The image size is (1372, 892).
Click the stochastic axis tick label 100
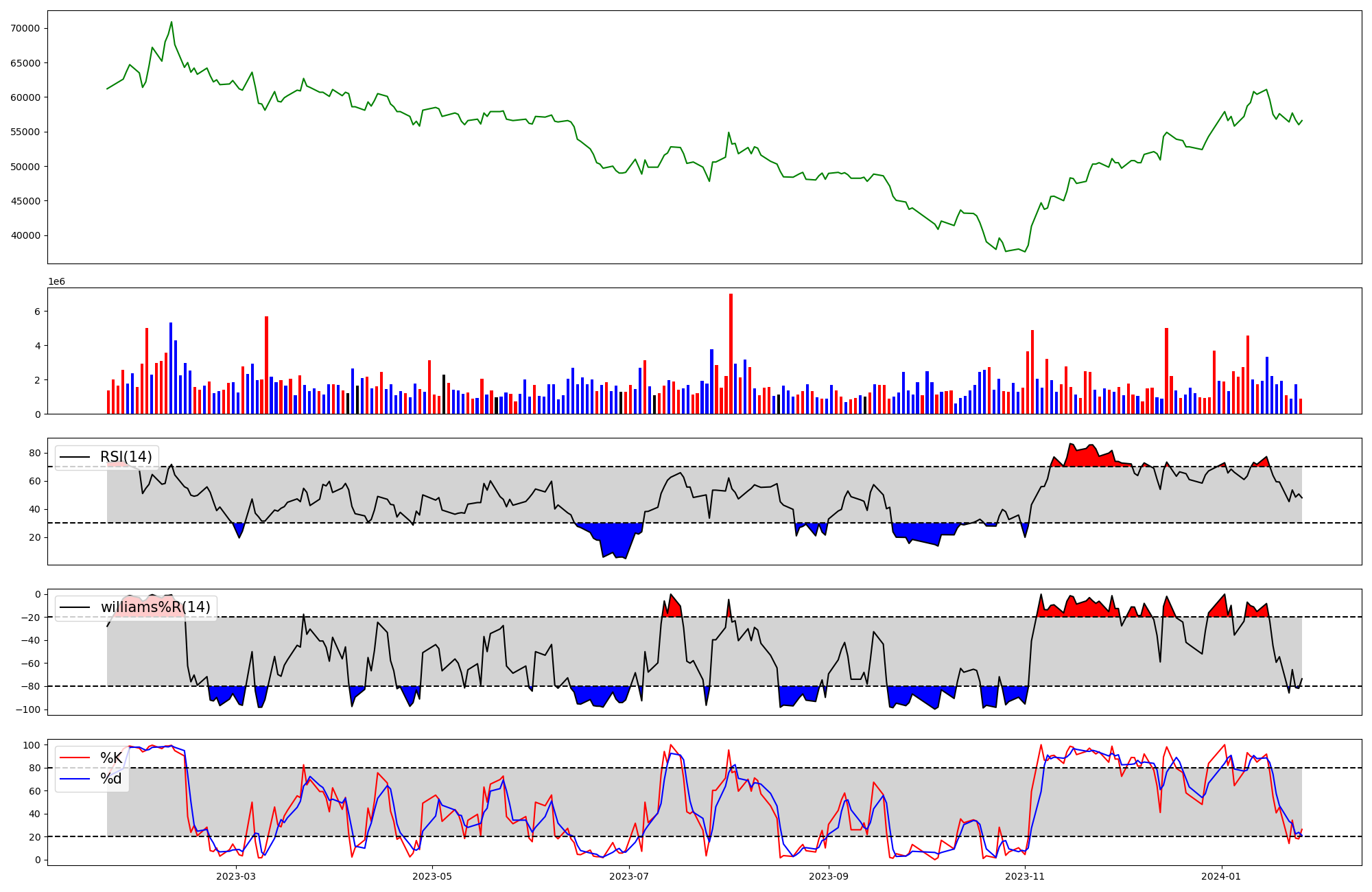coord(32,745)
